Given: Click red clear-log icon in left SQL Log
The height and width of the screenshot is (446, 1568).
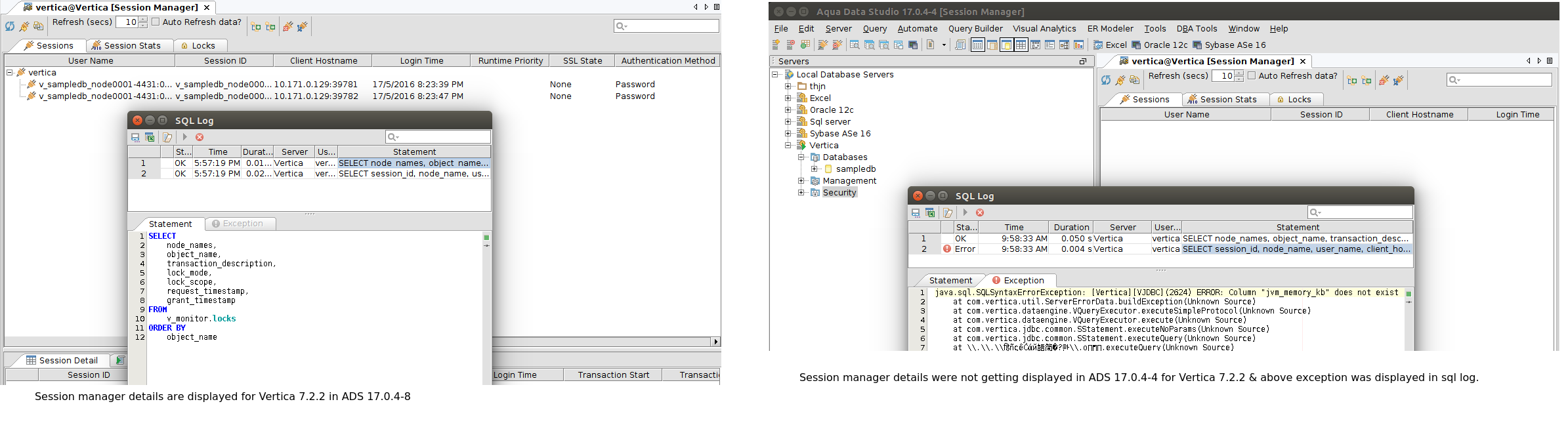Looking at the screenshot, I should tap(200, 137).
